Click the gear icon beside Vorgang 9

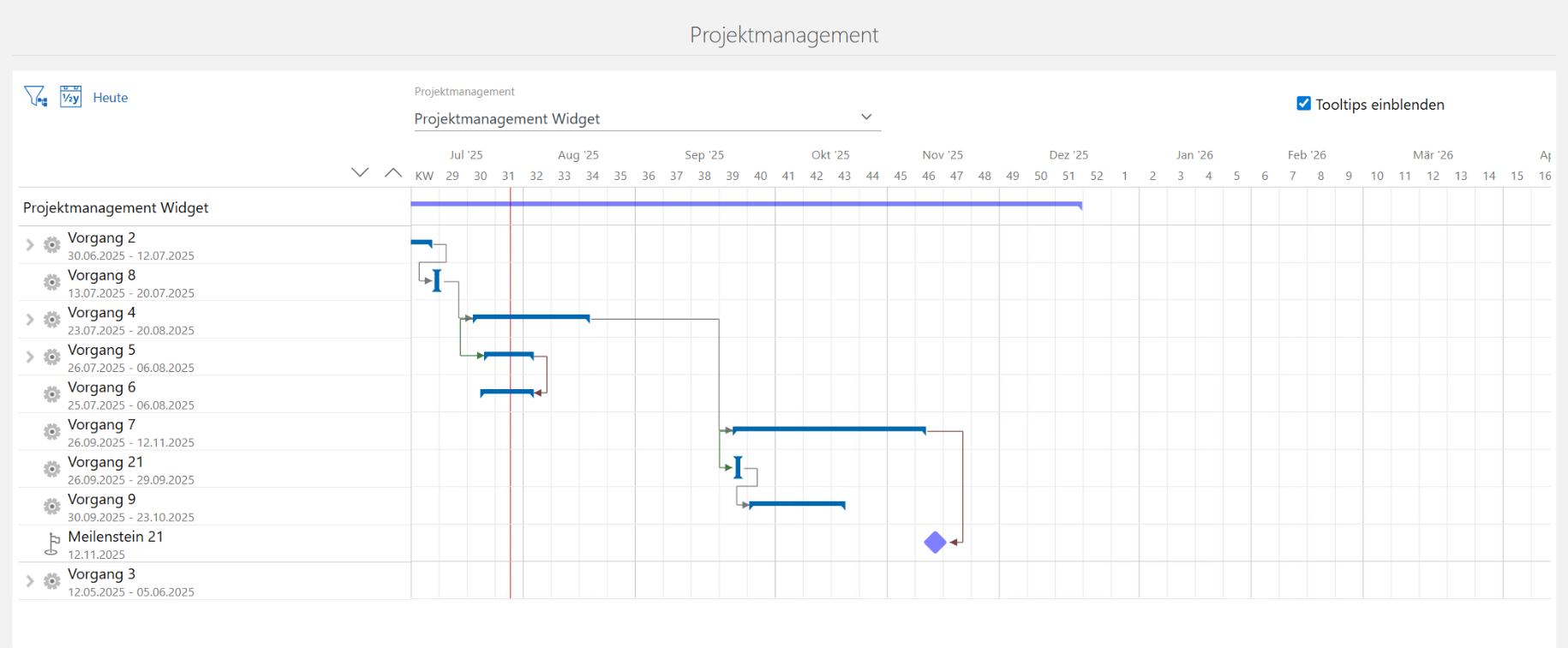pyautogui.click(x=52, y=507)
